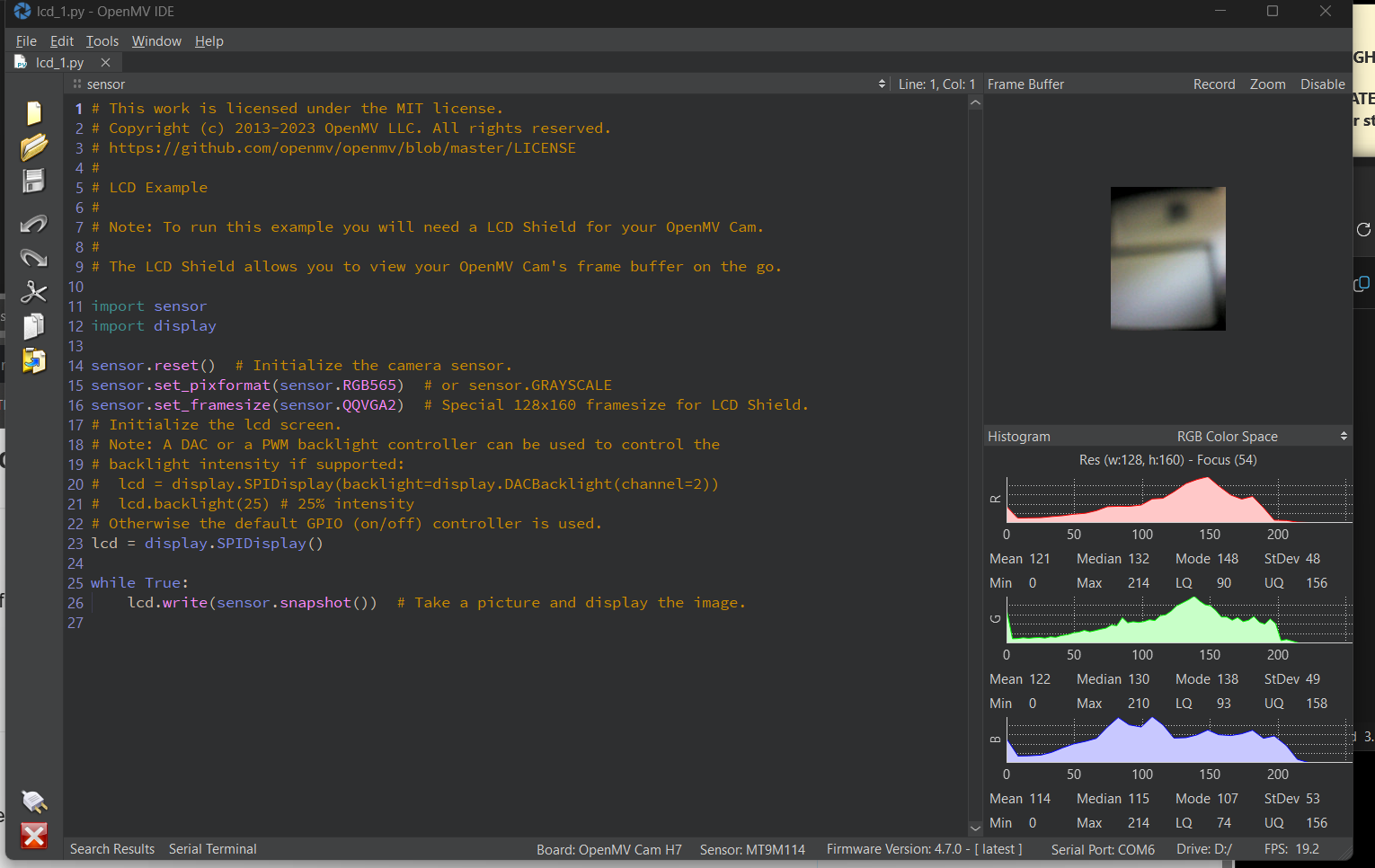
Task: Click the Paste clipboard icon
Action: [x=34, y=360]
